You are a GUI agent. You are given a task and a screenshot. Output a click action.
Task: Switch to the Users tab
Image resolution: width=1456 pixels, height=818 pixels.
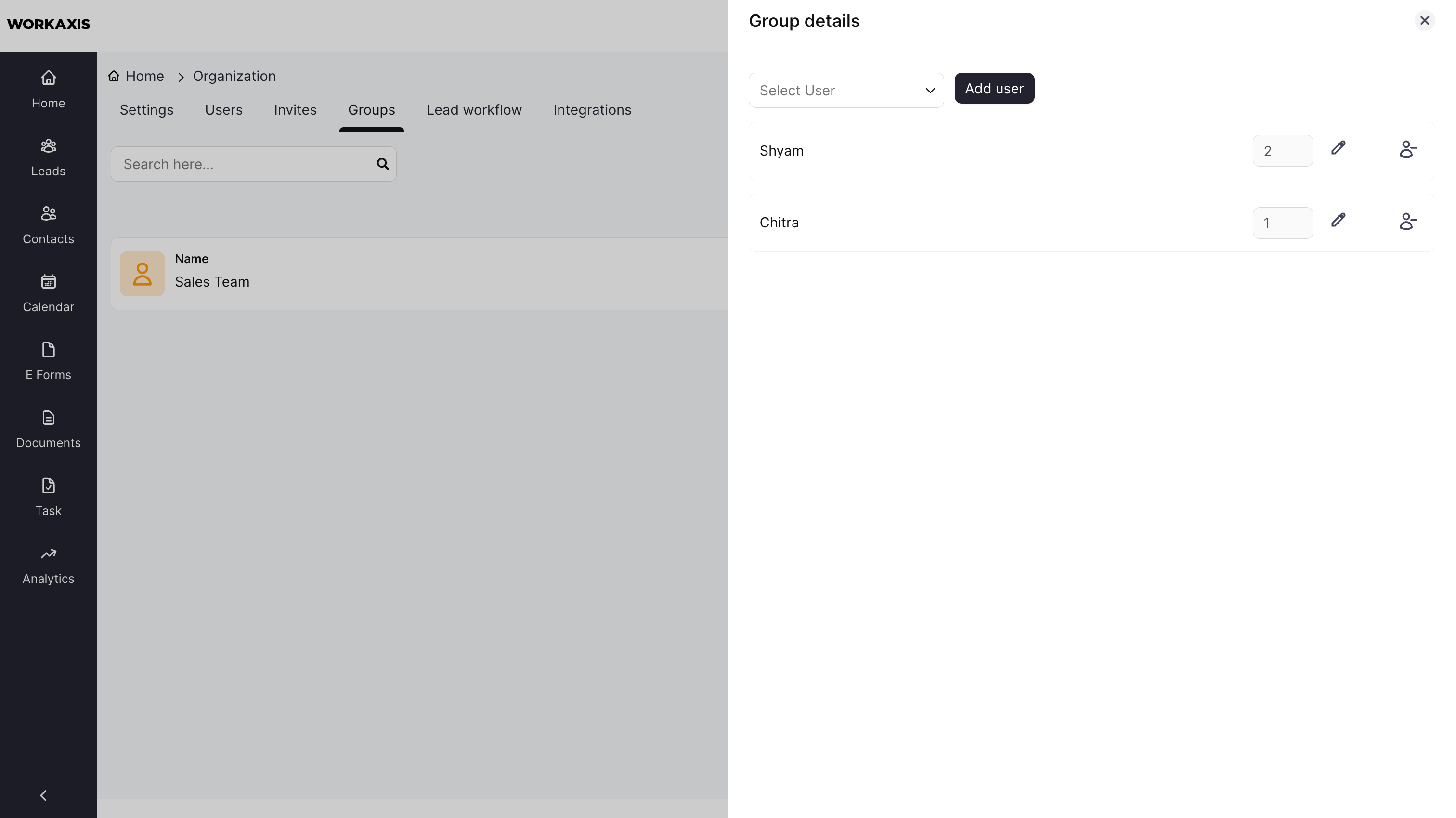click(223, 110)
